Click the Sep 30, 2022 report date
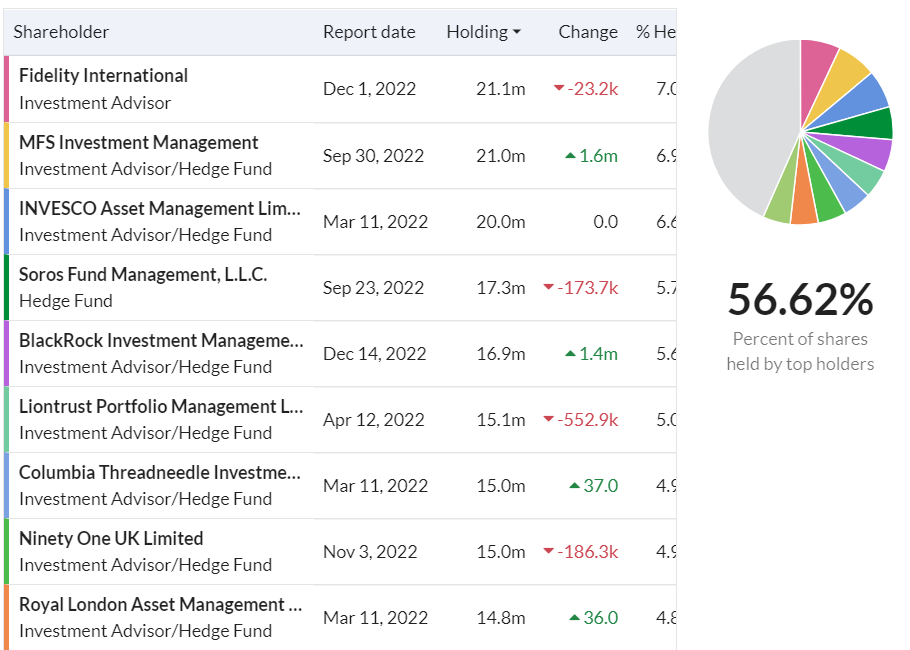 pos(374,156)
